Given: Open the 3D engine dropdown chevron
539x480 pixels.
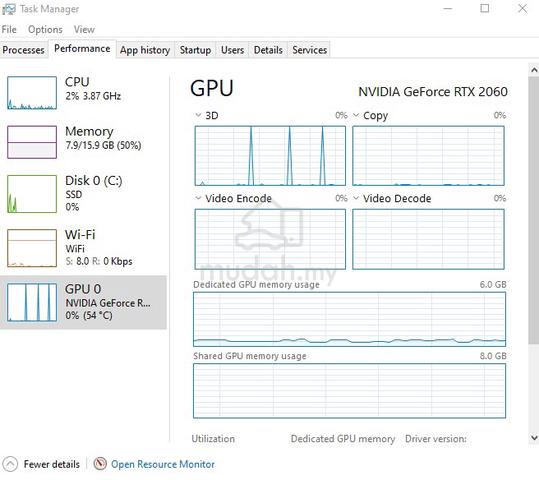Looking at the screenshot, I should (x=198, y=115).
